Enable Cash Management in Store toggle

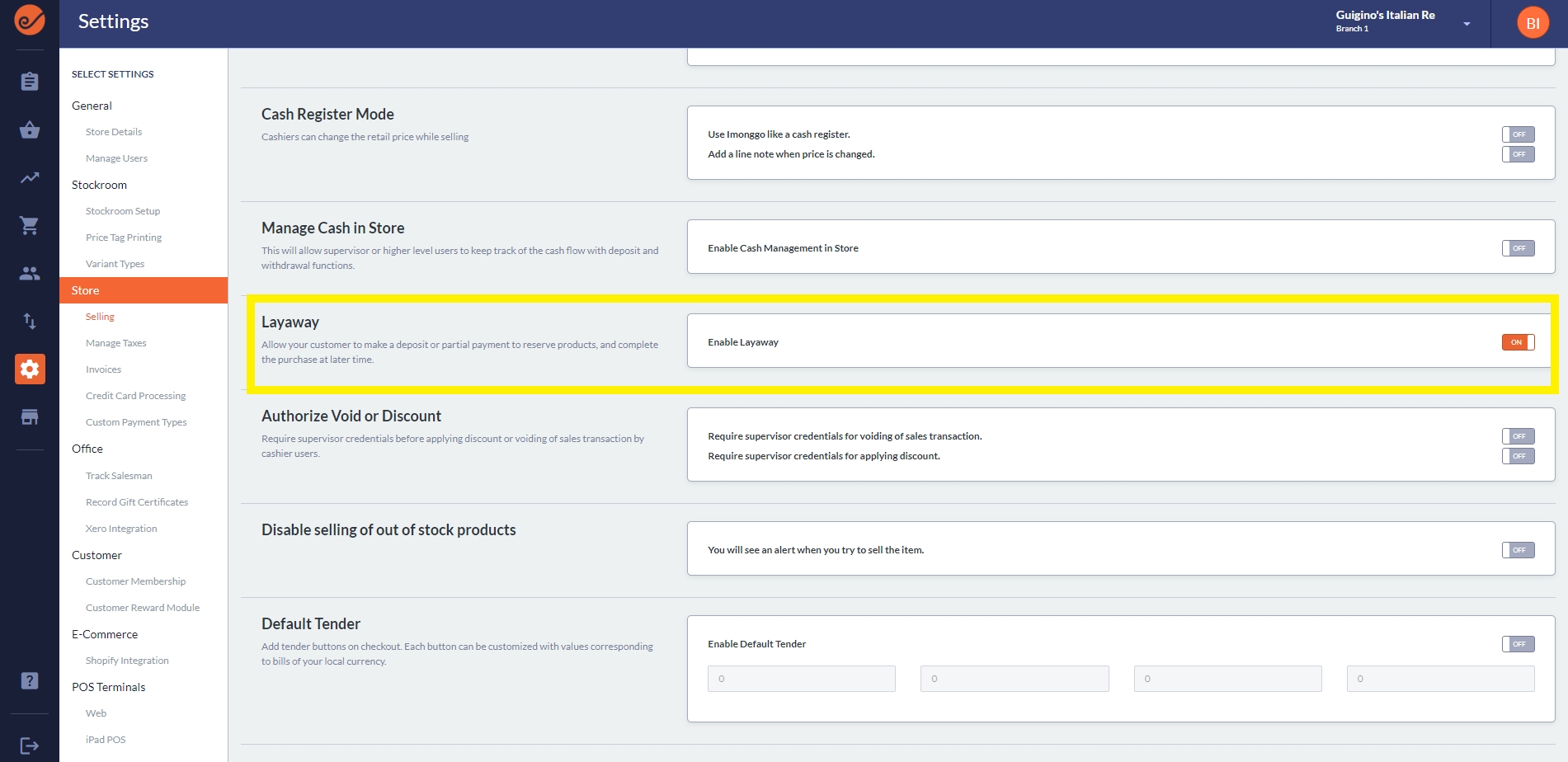(x=1518, y=248)
